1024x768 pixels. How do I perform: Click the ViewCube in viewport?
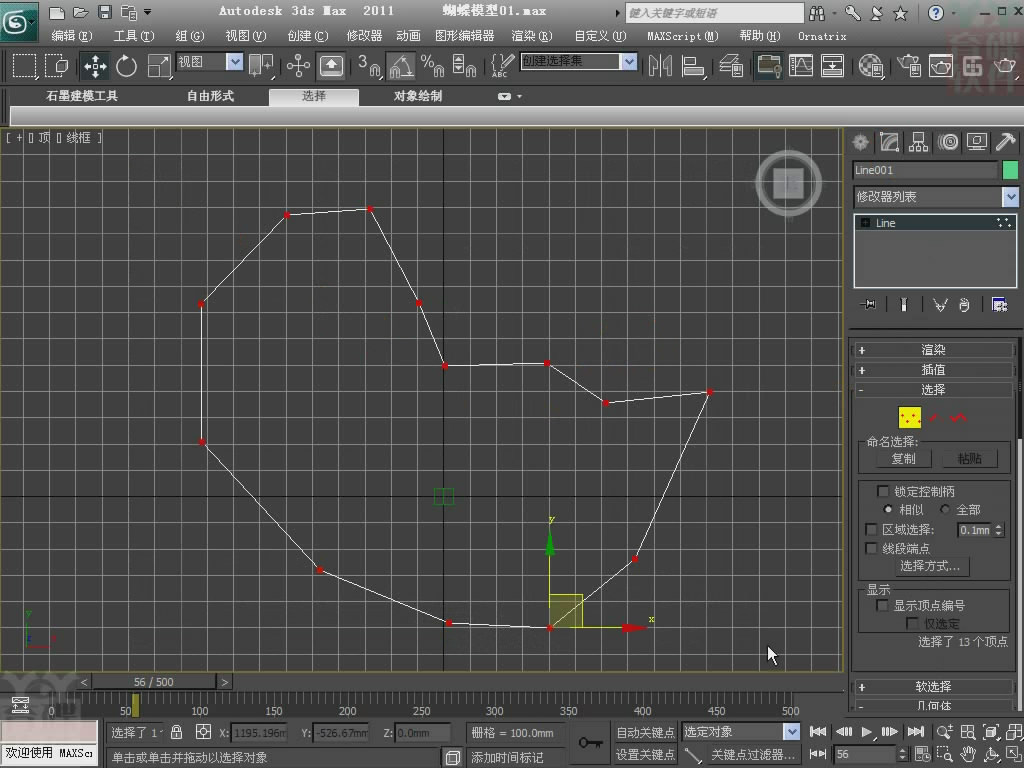(x=788, y=184)
